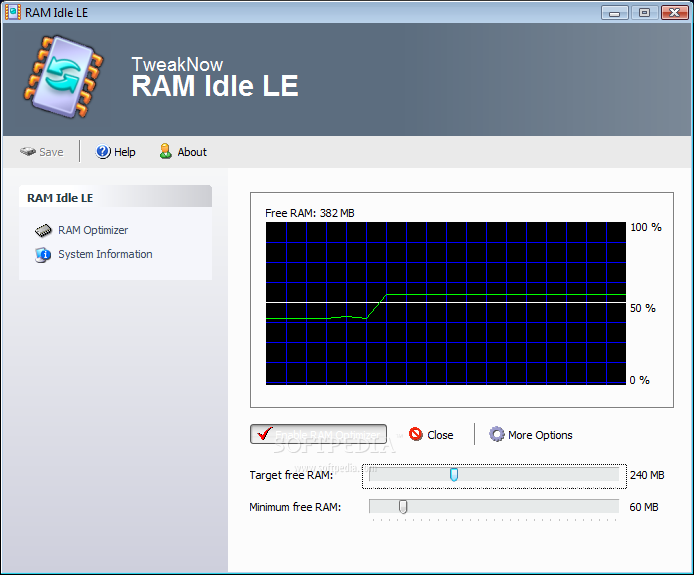Viewport: 694px width, 575px height.
Task: Click the red checkmark on the Enable button
Action: pos(265,433)
